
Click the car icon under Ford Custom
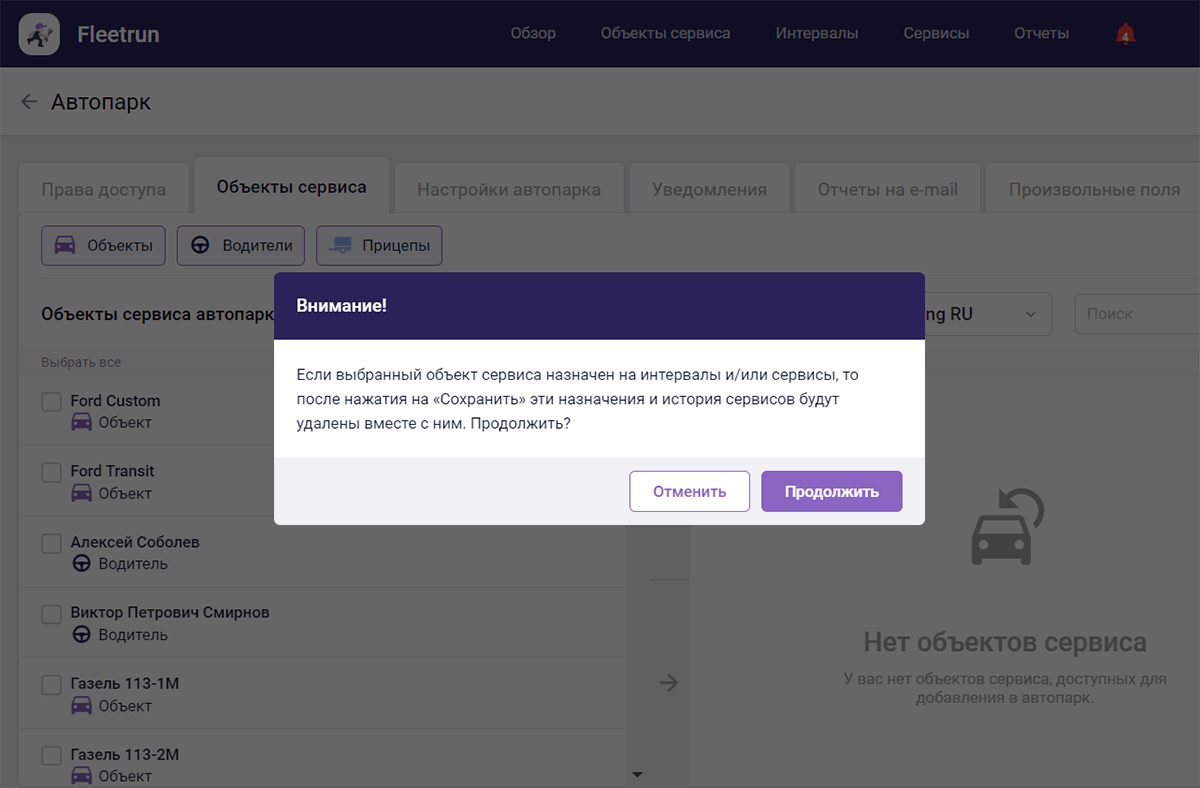(82, 423)
